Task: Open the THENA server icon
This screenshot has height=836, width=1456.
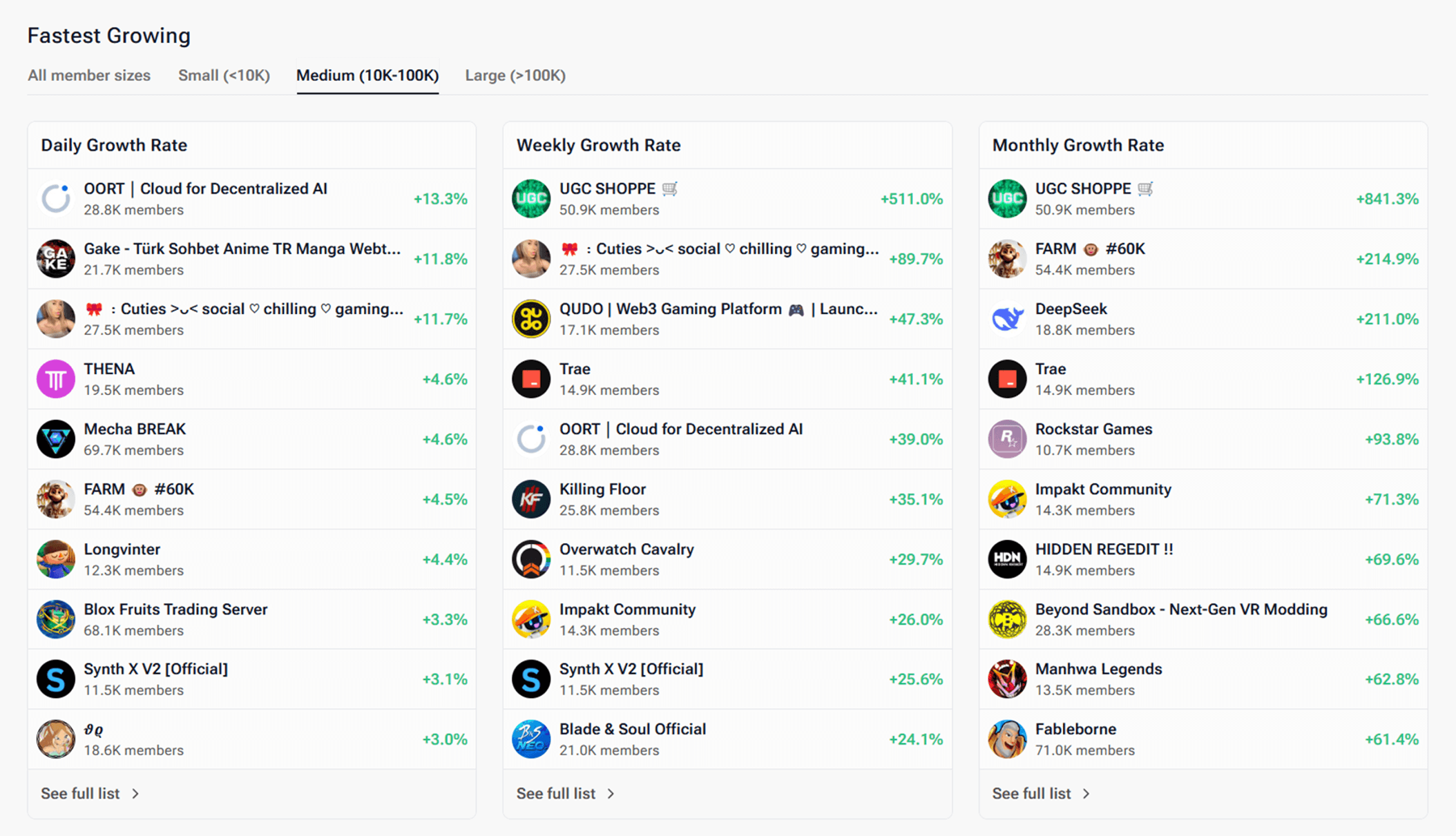Action: [56, 378]
